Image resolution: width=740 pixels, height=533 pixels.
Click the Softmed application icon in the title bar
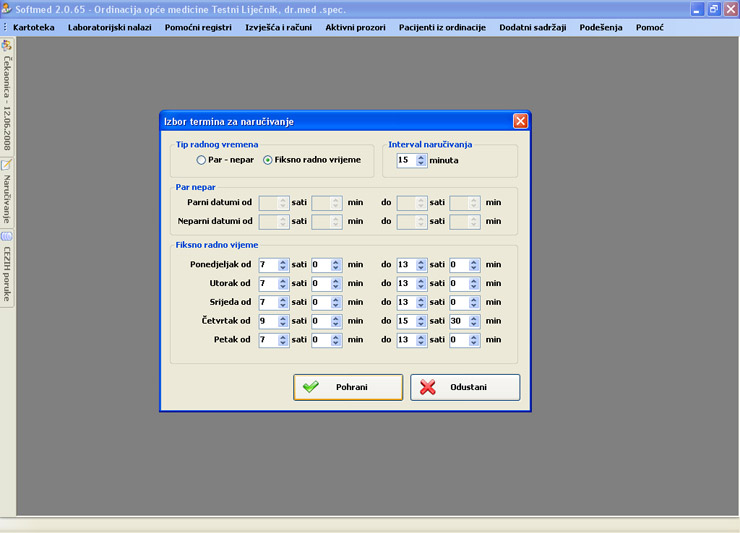pyautogui.click(x=7, y=8)
